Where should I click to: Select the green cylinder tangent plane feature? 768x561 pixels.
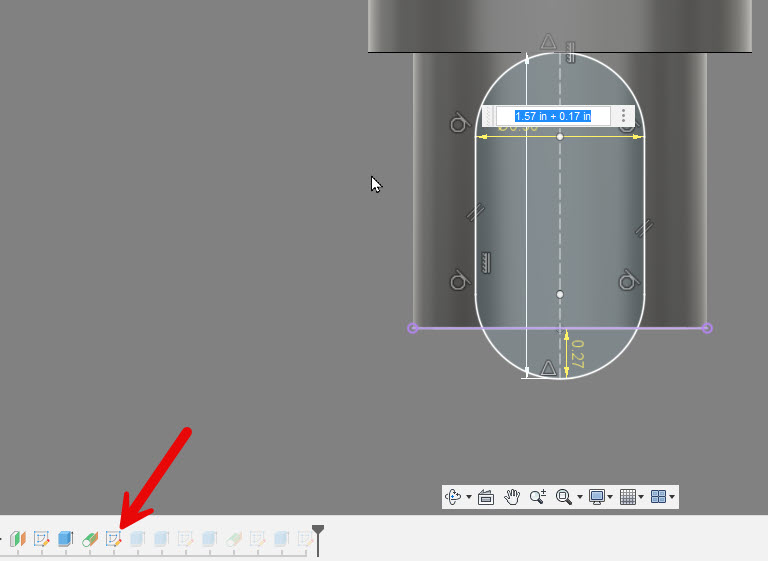point(90,539)
